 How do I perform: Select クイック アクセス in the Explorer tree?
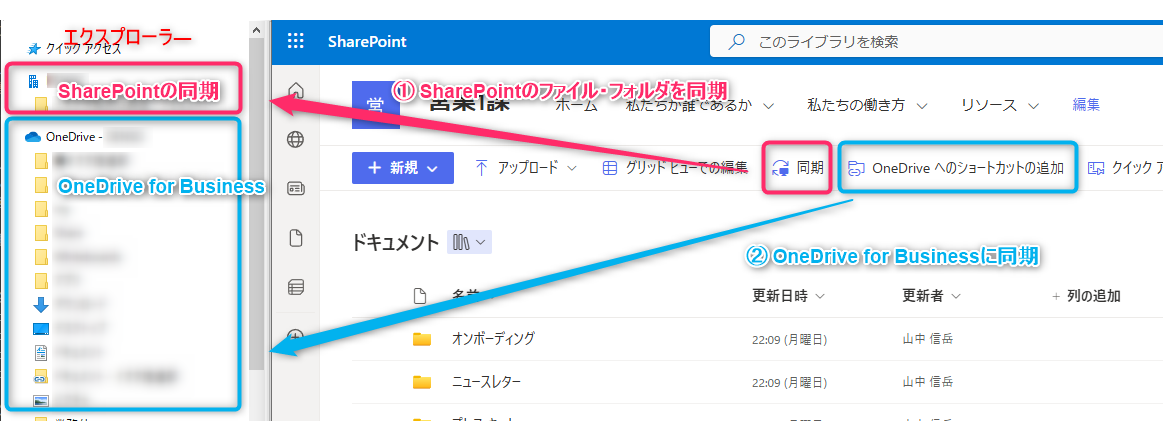point(83,50)
